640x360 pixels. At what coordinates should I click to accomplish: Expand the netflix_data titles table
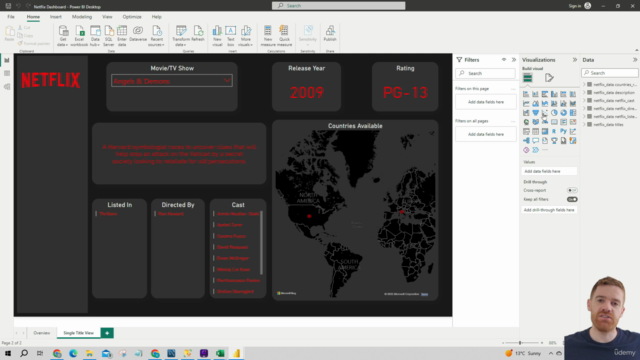tap(584, 124)
